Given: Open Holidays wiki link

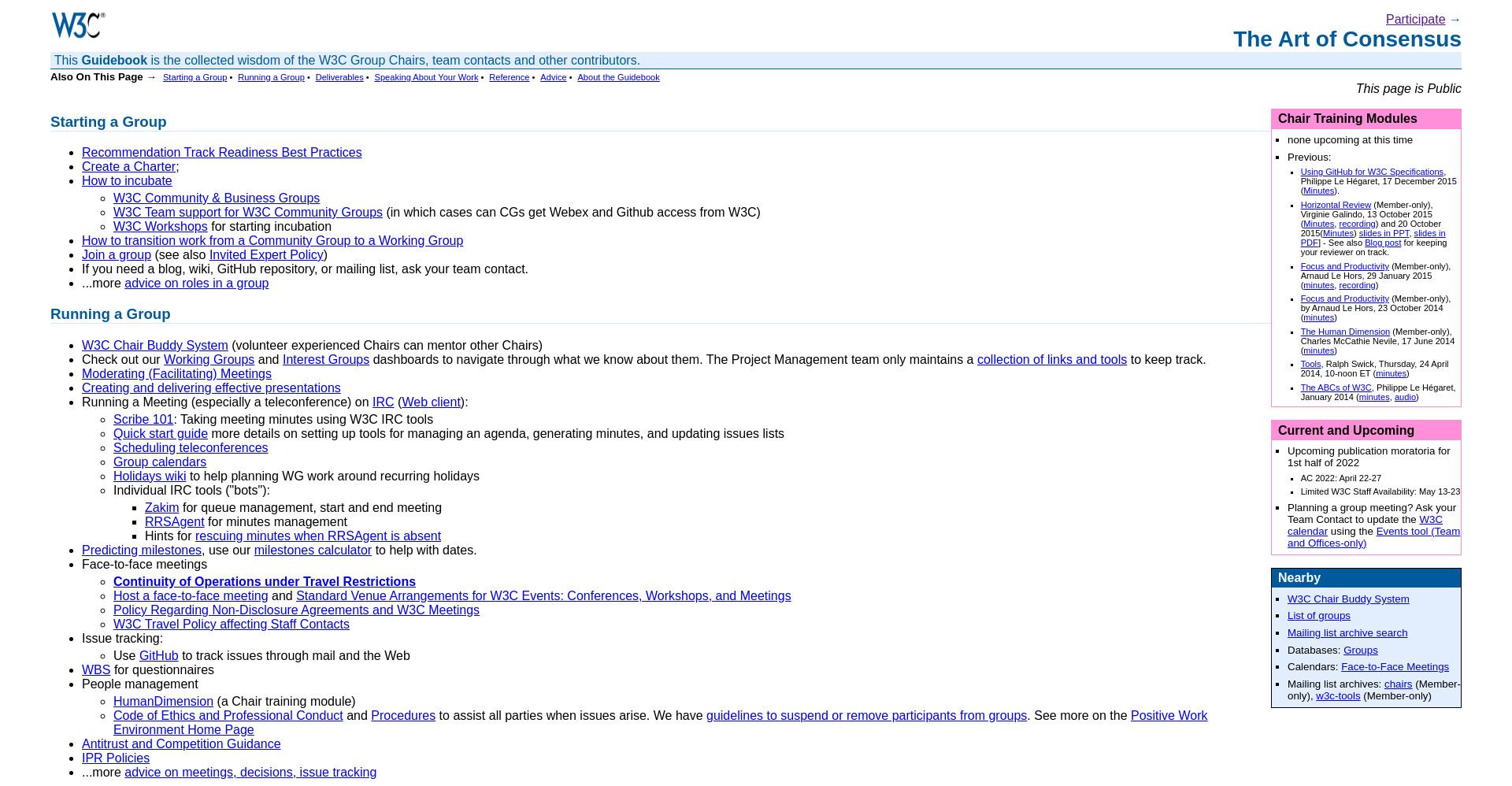Looking at the screenshot, I should click(x=150, y=476).
